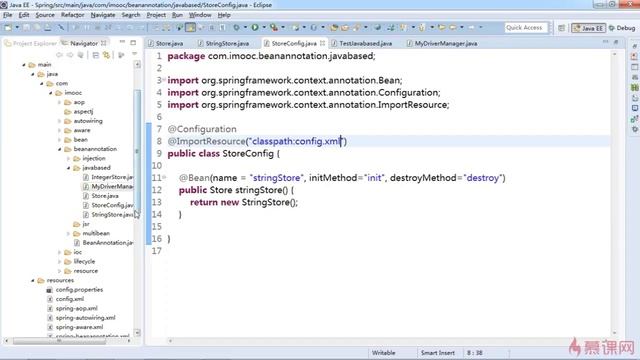Click the Search flashlight toolbar icon
Screen dimensions: 640x360
pyautogui.click(x=357, y=27)
